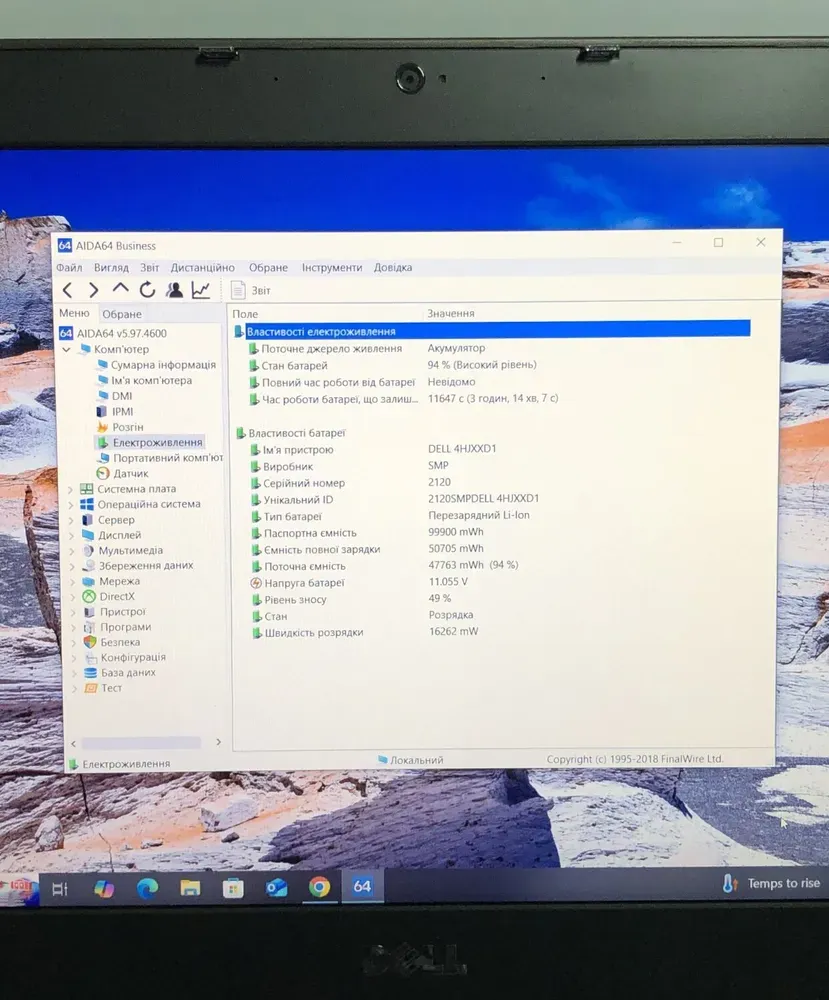Switch to the Обране tab
The image size is (829, 1000).
click(122, 314)
